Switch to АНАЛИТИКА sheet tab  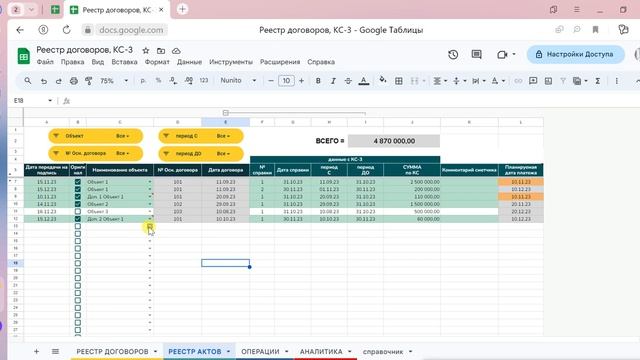[x=321, y=351]
